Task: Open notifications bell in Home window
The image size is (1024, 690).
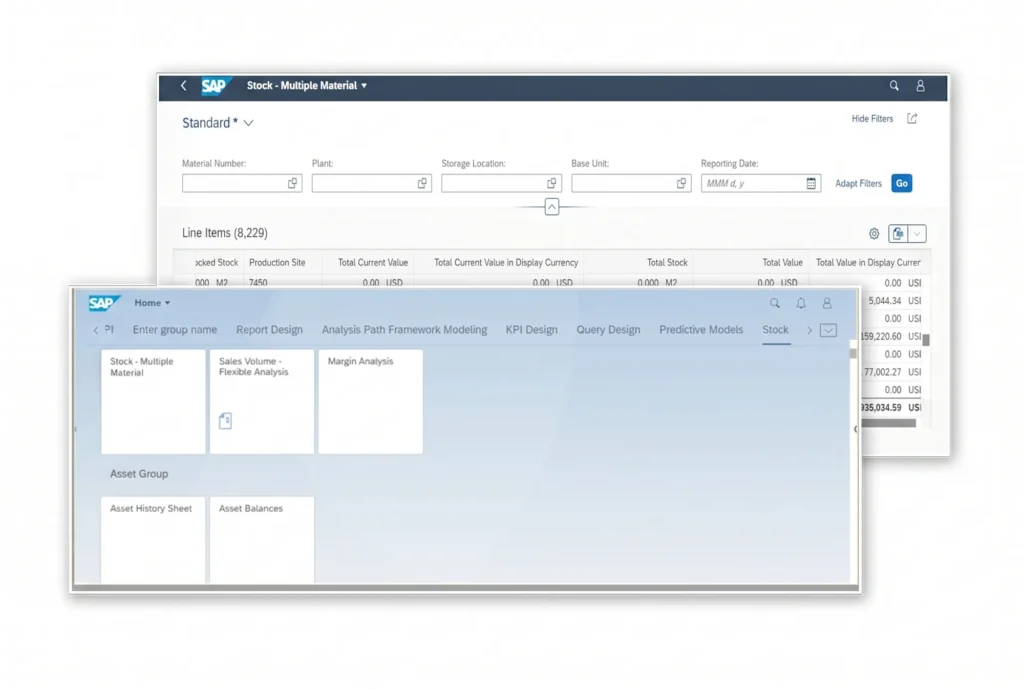Action: [801, 303]
